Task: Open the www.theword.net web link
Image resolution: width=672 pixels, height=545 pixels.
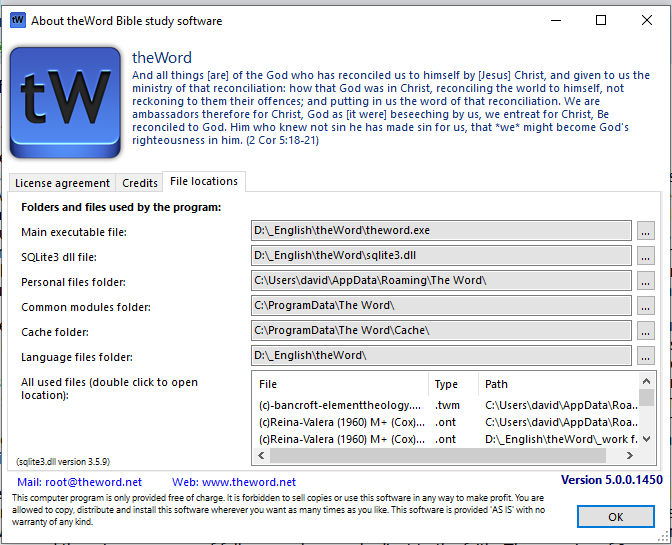Action: (234, 482)
